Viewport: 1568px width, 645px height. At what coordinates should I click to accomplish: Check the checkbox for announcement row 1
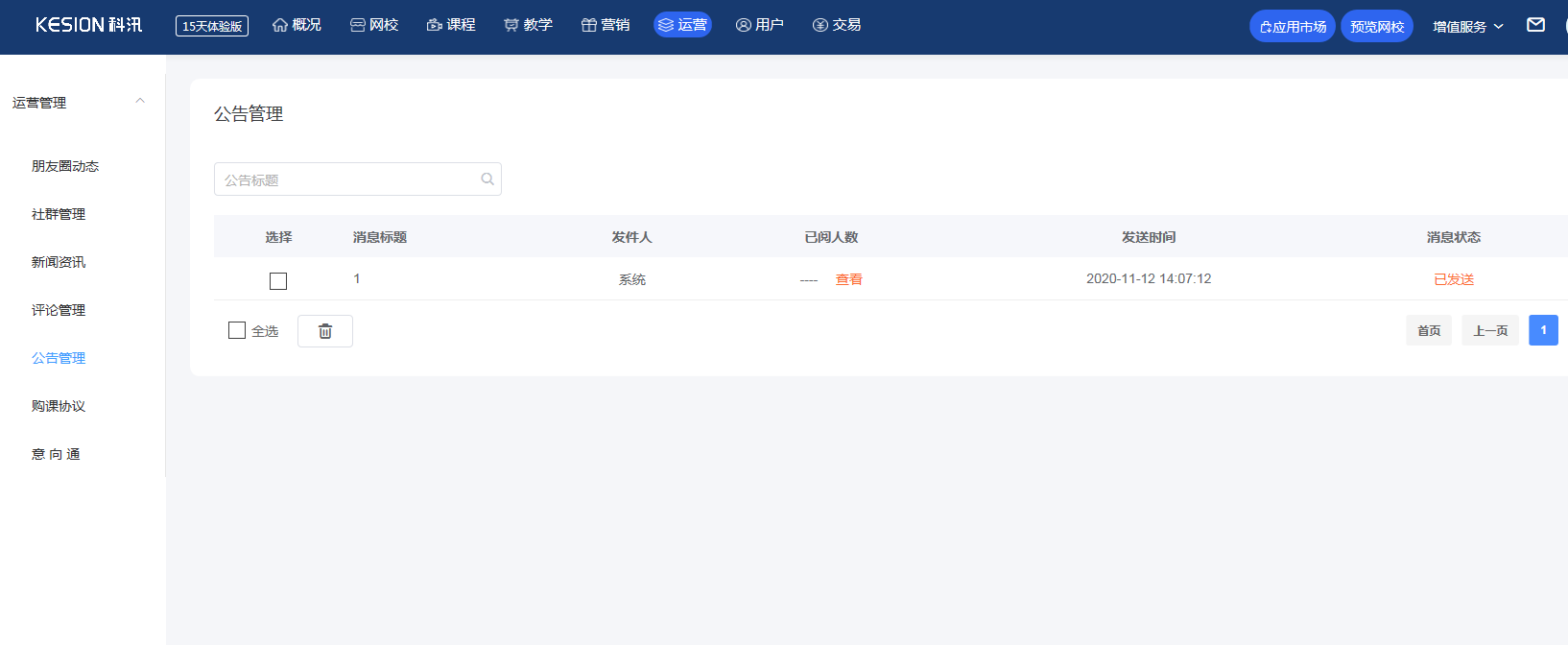[278, 281]
